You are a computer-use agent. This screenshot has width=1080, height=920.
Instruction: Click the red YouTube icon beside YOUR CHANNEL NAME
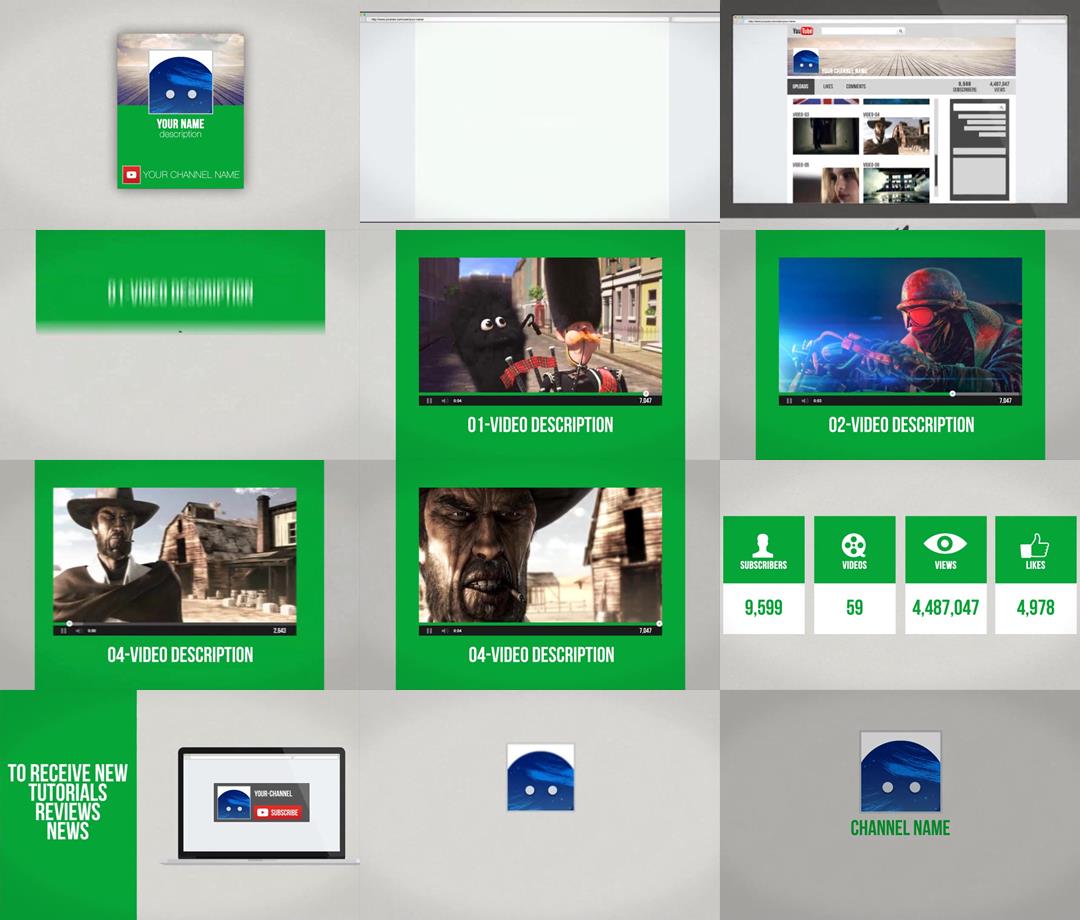click(131, 175)
